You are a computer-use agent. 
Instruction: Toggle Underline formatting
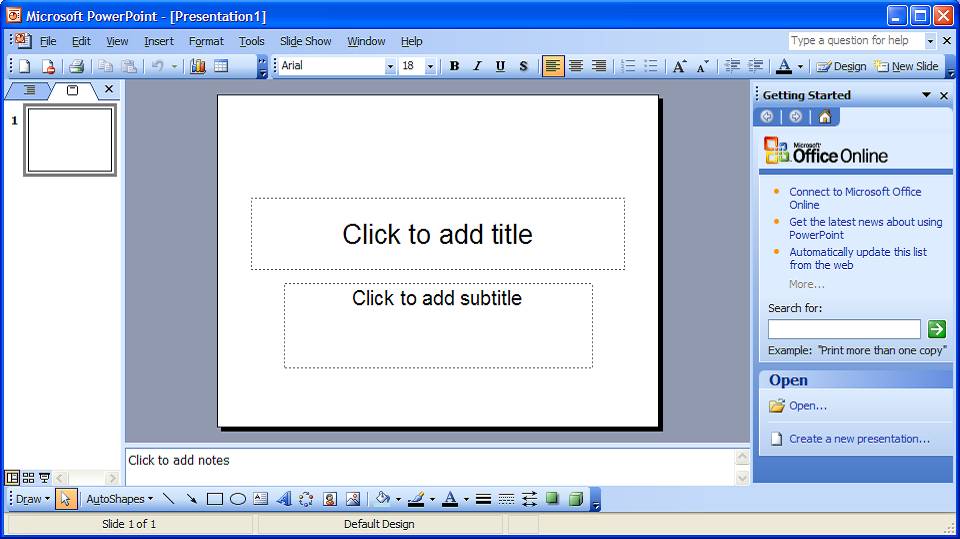[x=500, y=66]
